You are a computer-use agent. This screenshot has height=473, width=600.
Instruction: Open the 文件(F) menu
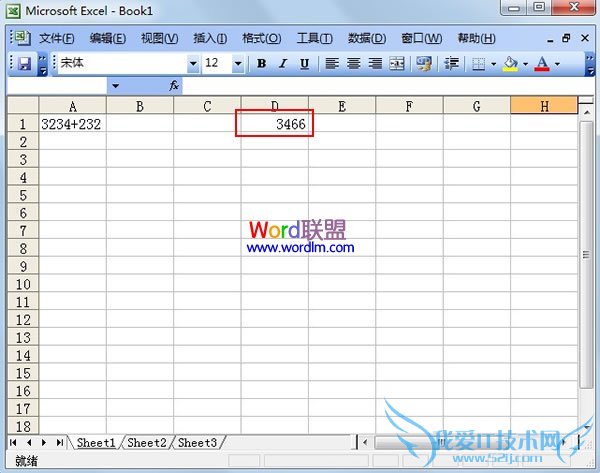click(57, 38)
